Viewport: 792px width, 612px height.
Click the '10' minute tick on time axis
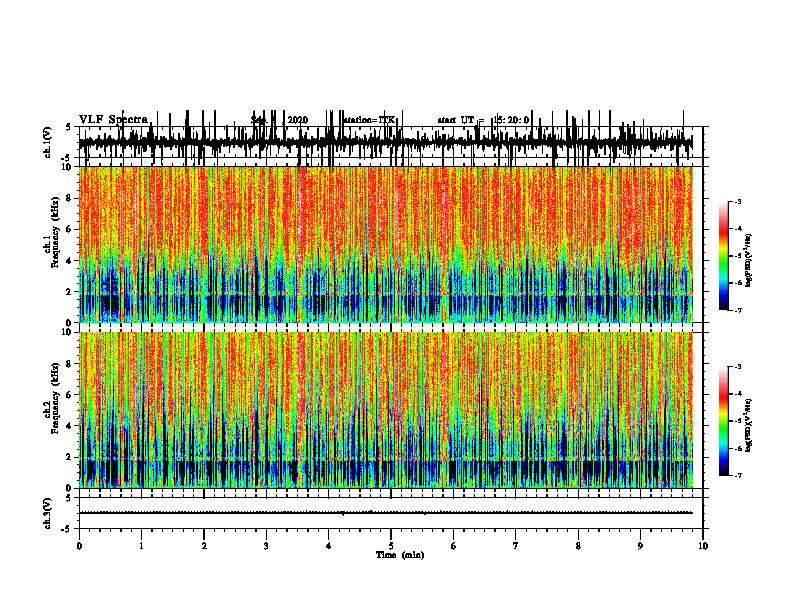tap(703, 546)
